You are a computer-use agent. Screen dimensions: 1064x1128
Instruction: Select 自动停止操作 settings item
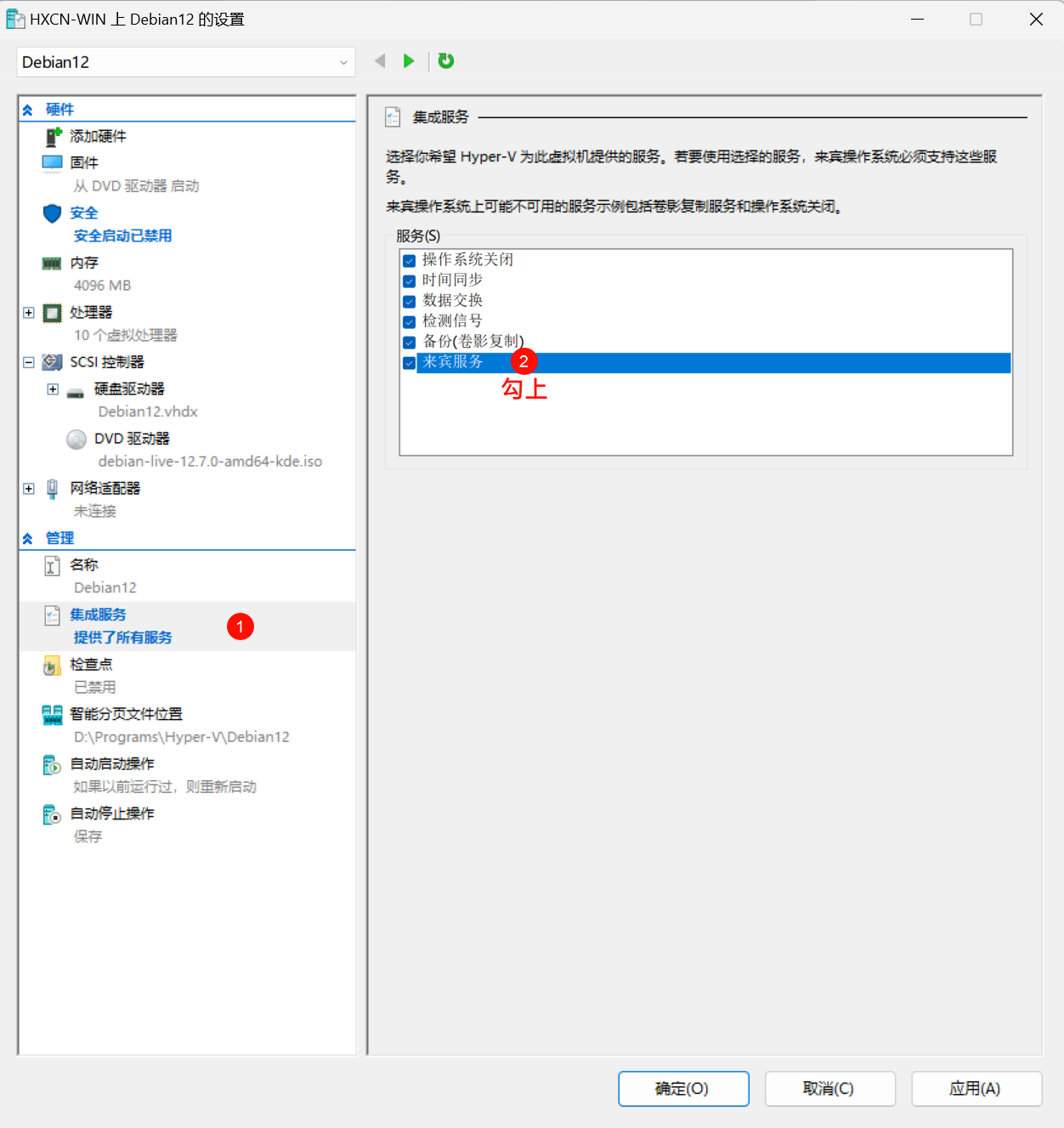coord(112,813)
